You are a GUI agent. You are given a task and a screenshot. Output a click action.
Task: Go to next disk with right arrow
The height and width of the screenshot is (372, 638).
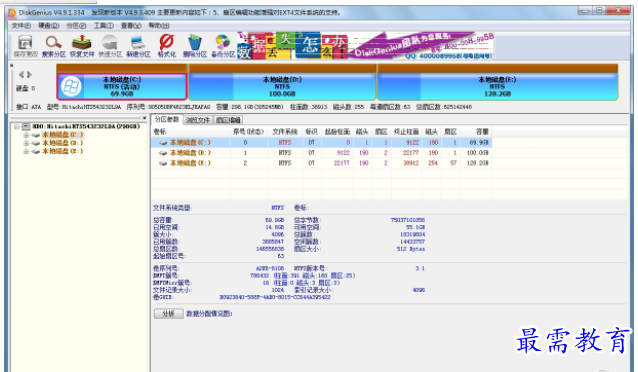pyautogui.click(x=29, y=74)
